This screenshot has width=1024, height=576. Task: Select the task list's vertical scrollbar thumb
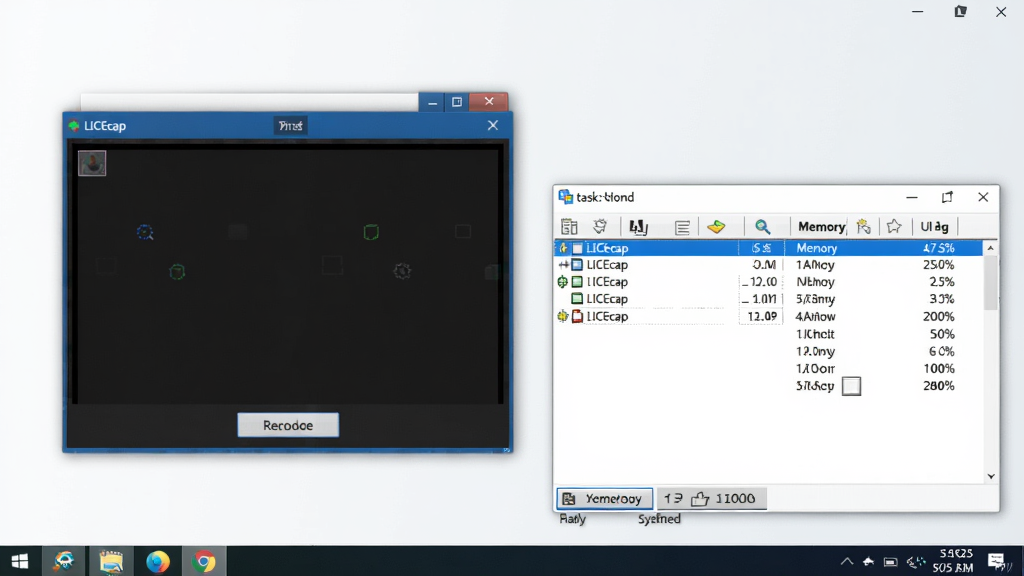[x=991, y=282]
